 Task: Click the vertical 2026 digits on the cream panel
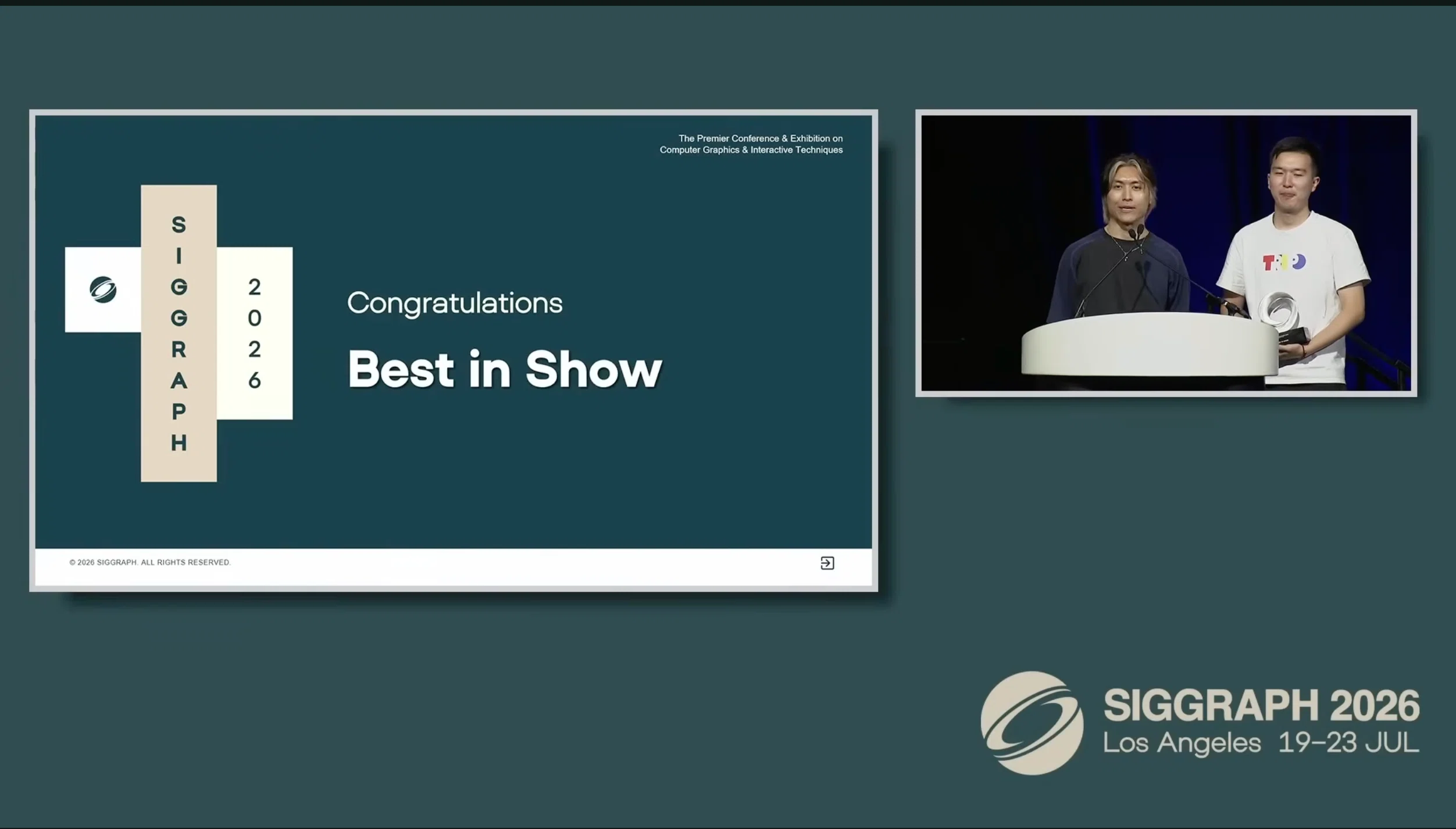pos(255,334)
